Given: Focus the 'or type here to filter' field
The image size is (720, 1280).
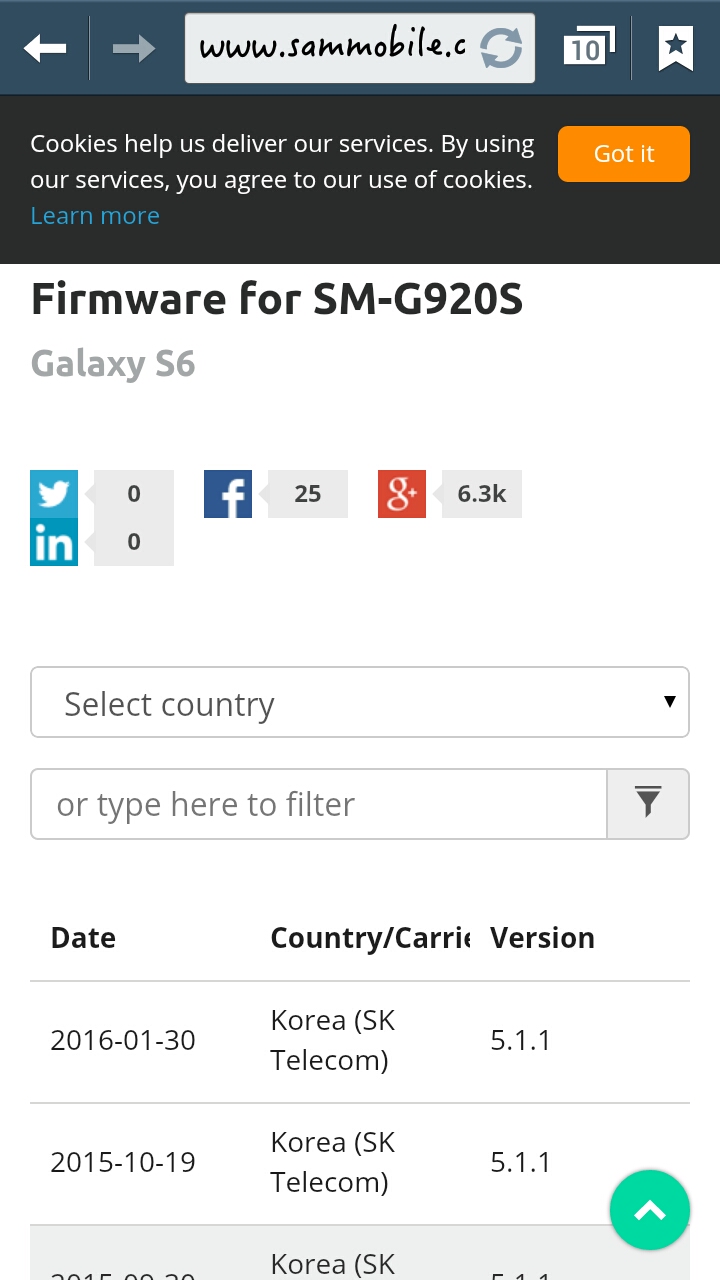Looking at the screenshot, I should pyautogui.click(x=319, y=803).
